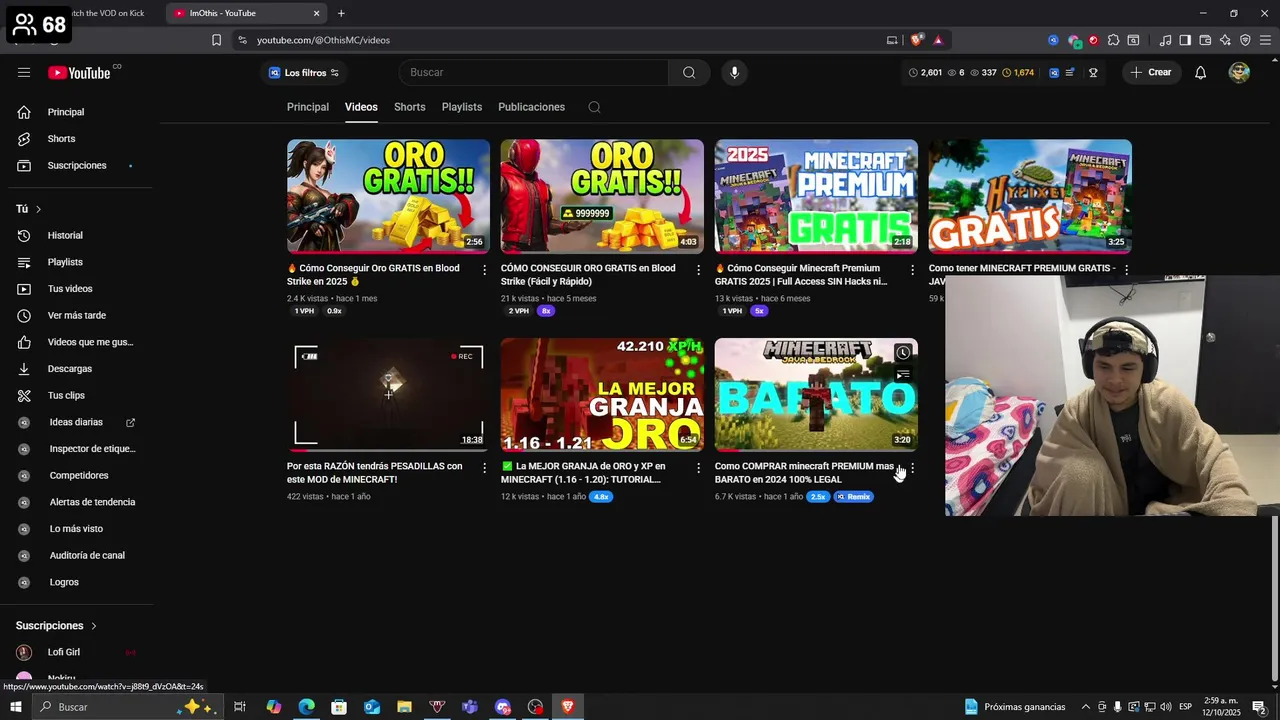This screenshot has height=720, width=1280.
Task: Switch to the Kick VOD browser tab
Action: (x=110, y=13)
